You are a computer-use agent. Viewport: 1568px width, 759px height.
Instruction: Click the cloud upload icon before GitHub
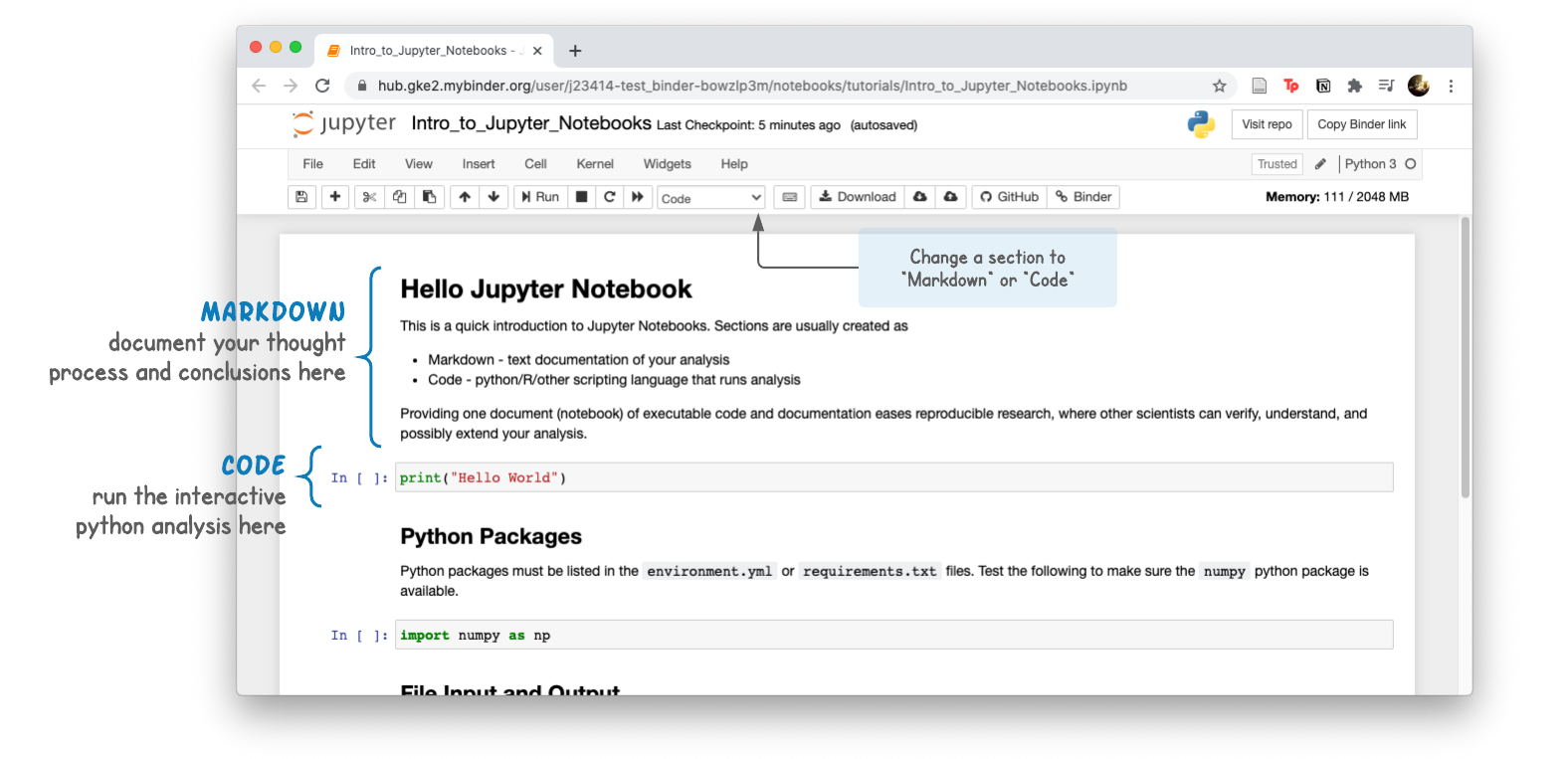[951, 197]
